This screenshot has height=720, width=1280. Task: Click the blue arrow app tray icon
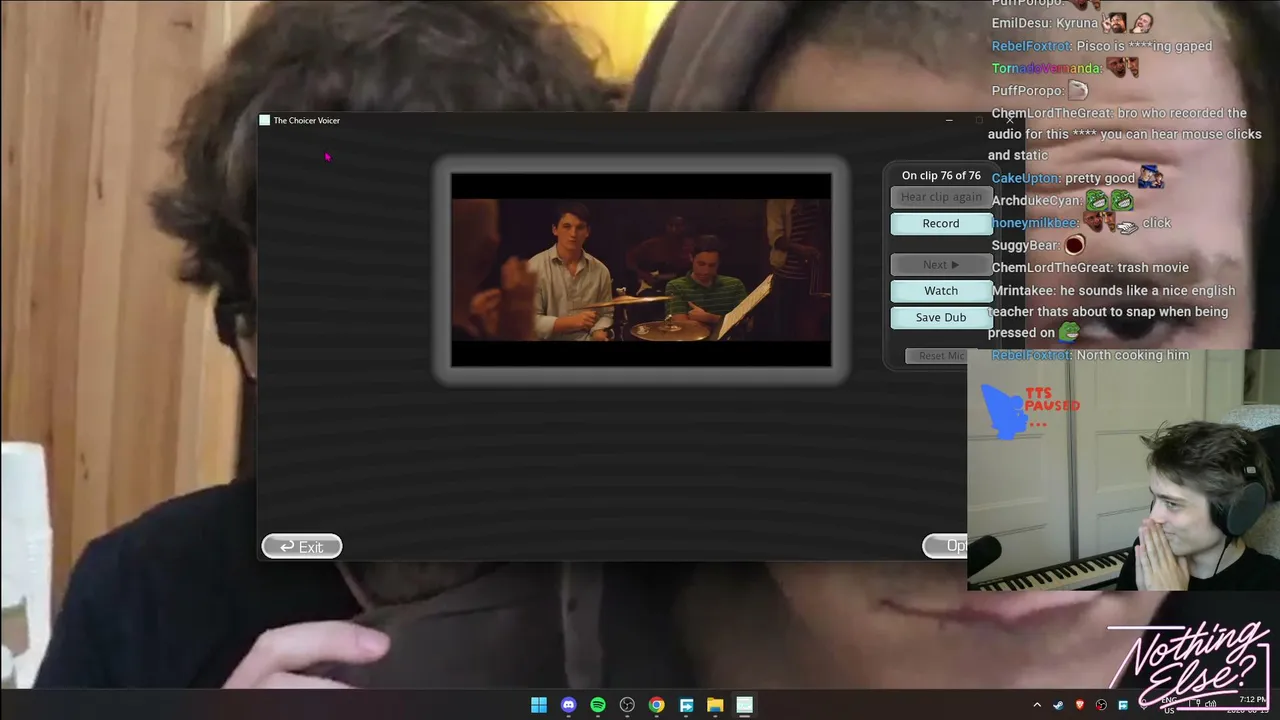point(1123,705)
